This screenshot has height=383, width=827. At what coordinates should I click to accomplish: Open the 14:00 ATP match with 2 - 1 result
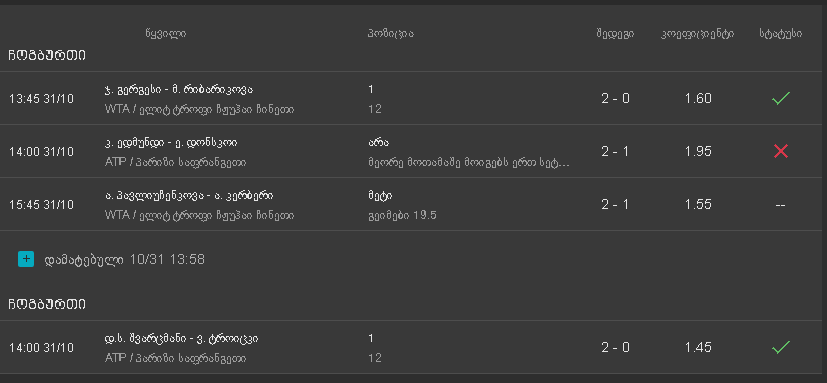tap(411, 151)
